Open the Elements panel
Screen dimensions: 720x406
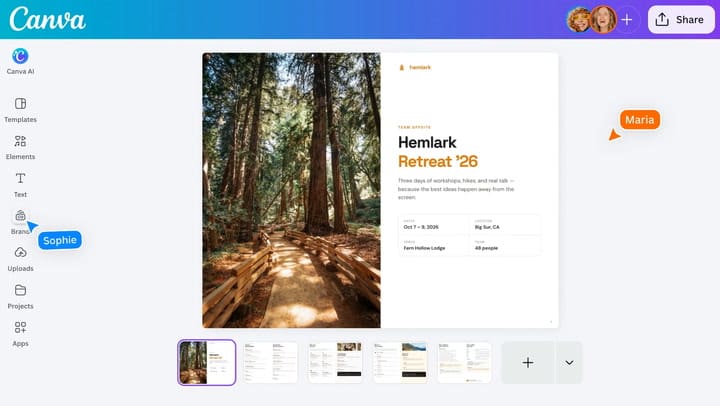[x=20, y=147]
